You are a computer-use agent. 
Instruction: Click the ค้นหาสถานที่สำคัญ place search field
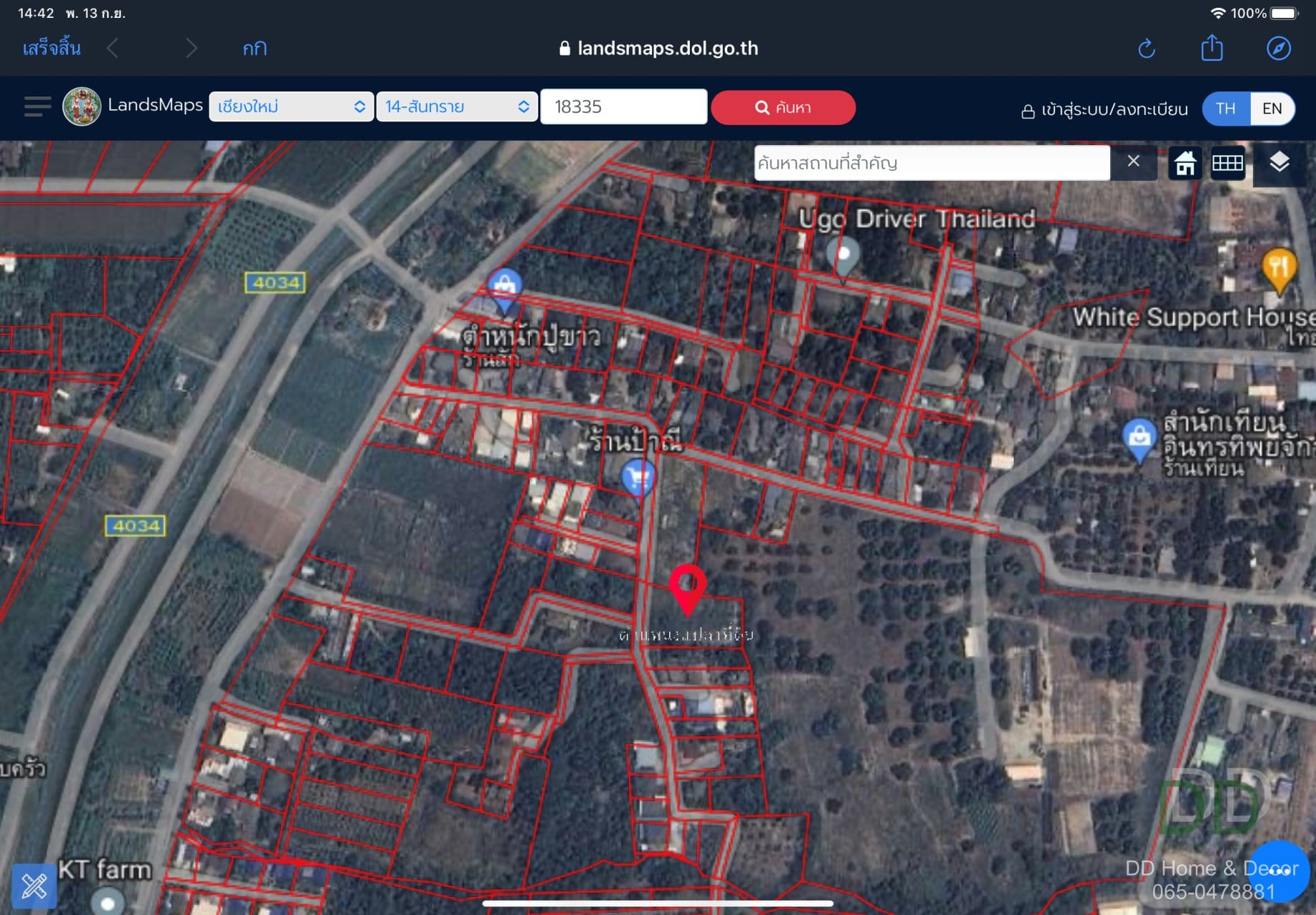point(931,163)
